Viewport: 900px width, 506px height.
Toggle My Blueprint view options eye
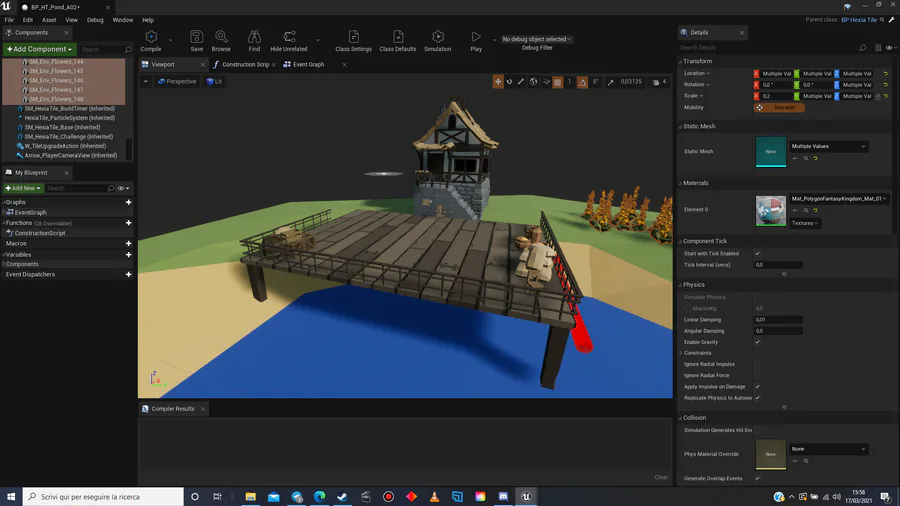(x=123, y=188)
